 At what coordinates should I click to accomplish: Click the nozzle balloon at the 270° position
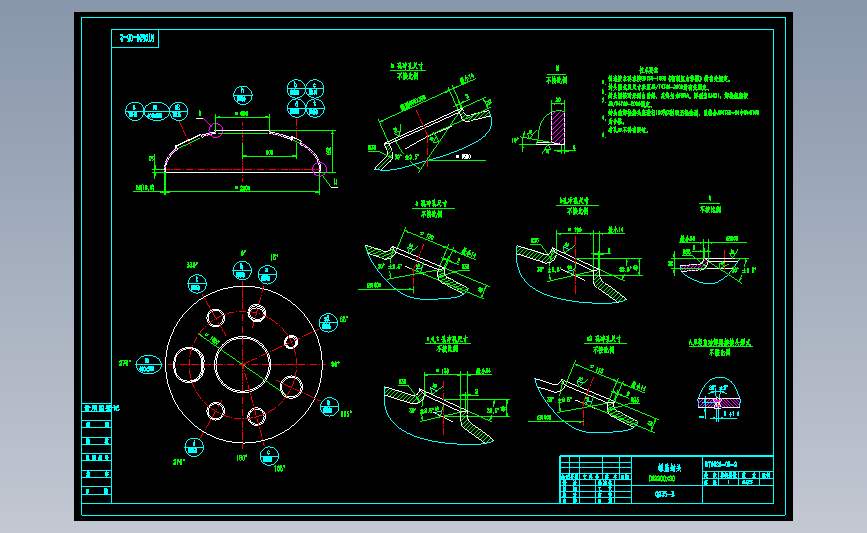point(148,364)
